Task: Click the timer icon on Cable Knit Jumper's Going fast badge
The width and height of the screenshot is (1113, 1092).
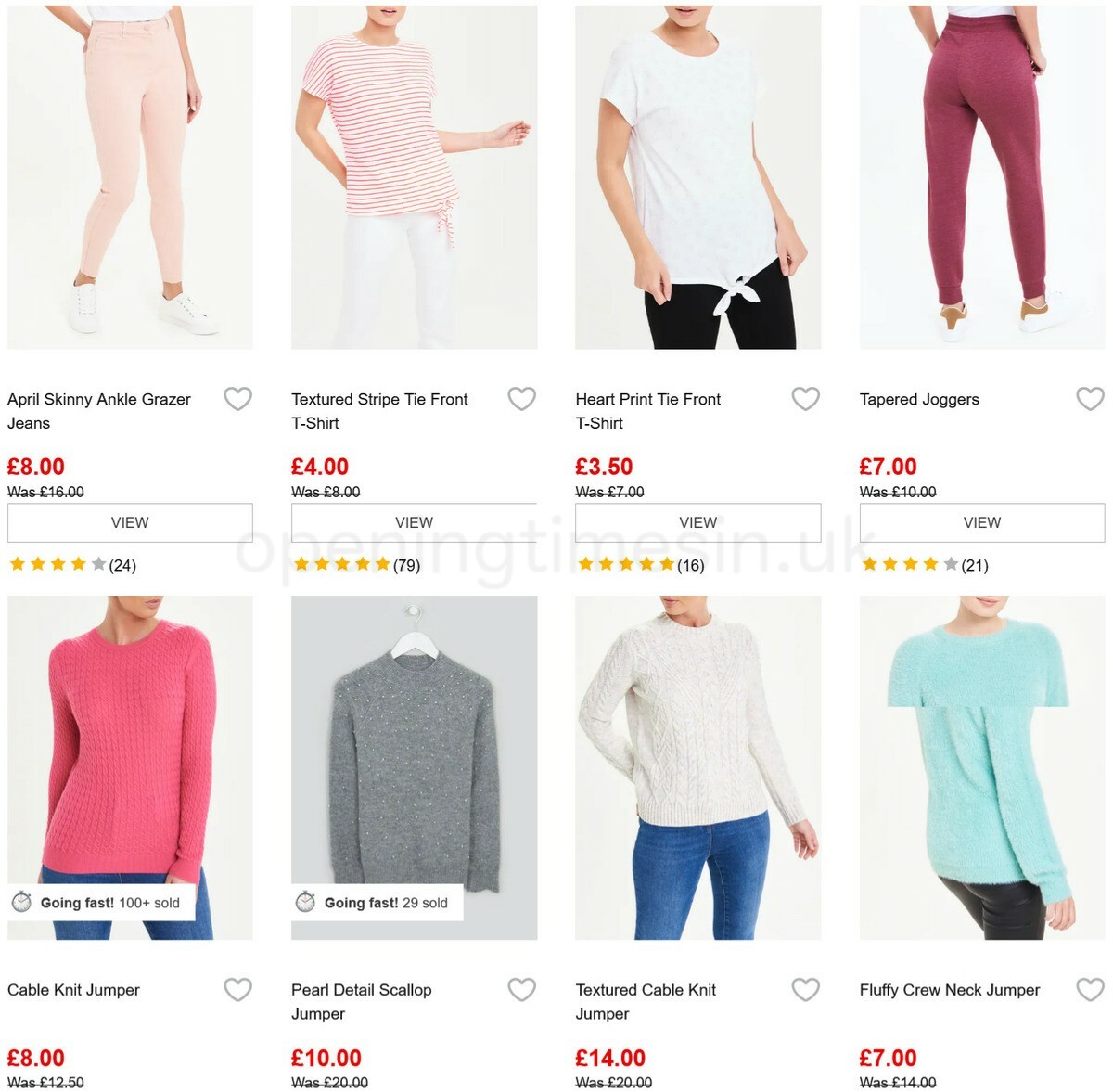Action: [22, 901]
